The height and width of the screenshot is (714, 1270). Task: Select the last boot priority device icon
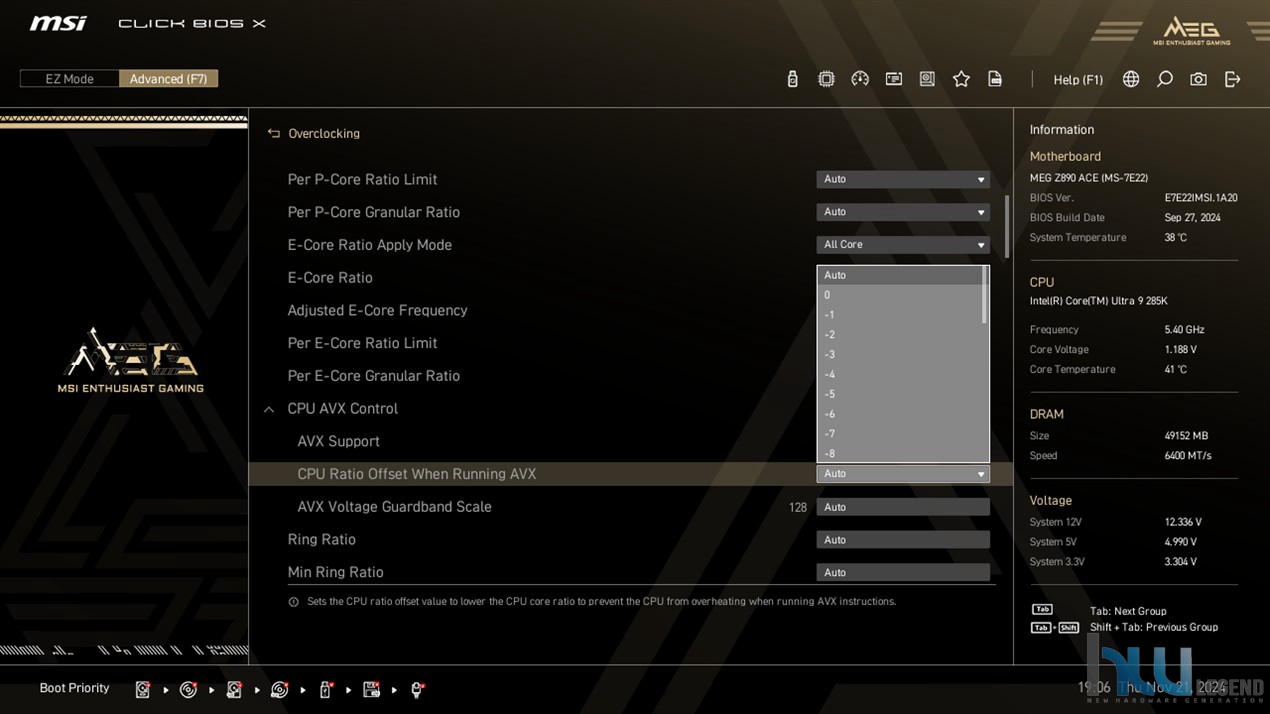[417, 689]
